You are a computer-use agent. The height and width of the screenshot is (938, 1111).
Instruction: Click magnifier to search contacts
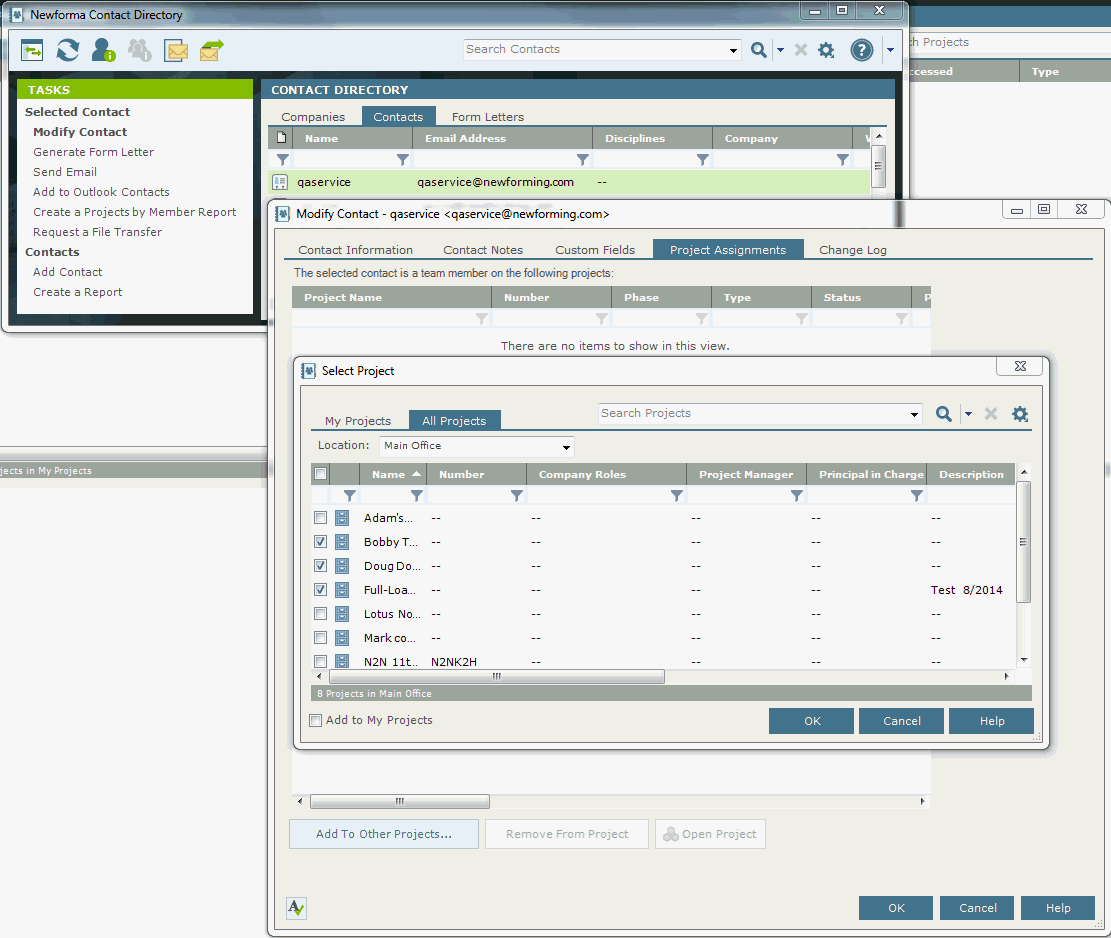tap(758, 50)
